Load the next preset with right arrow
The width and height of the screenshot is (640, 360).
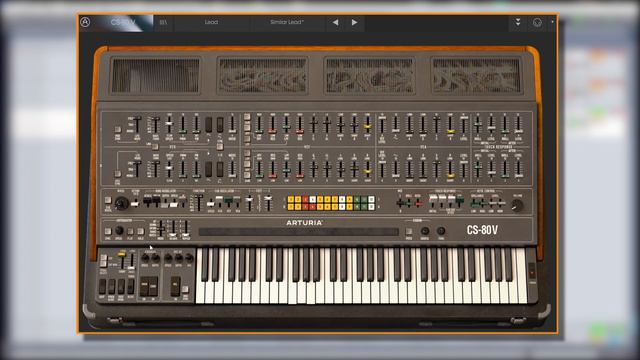(x=354, y=22)
